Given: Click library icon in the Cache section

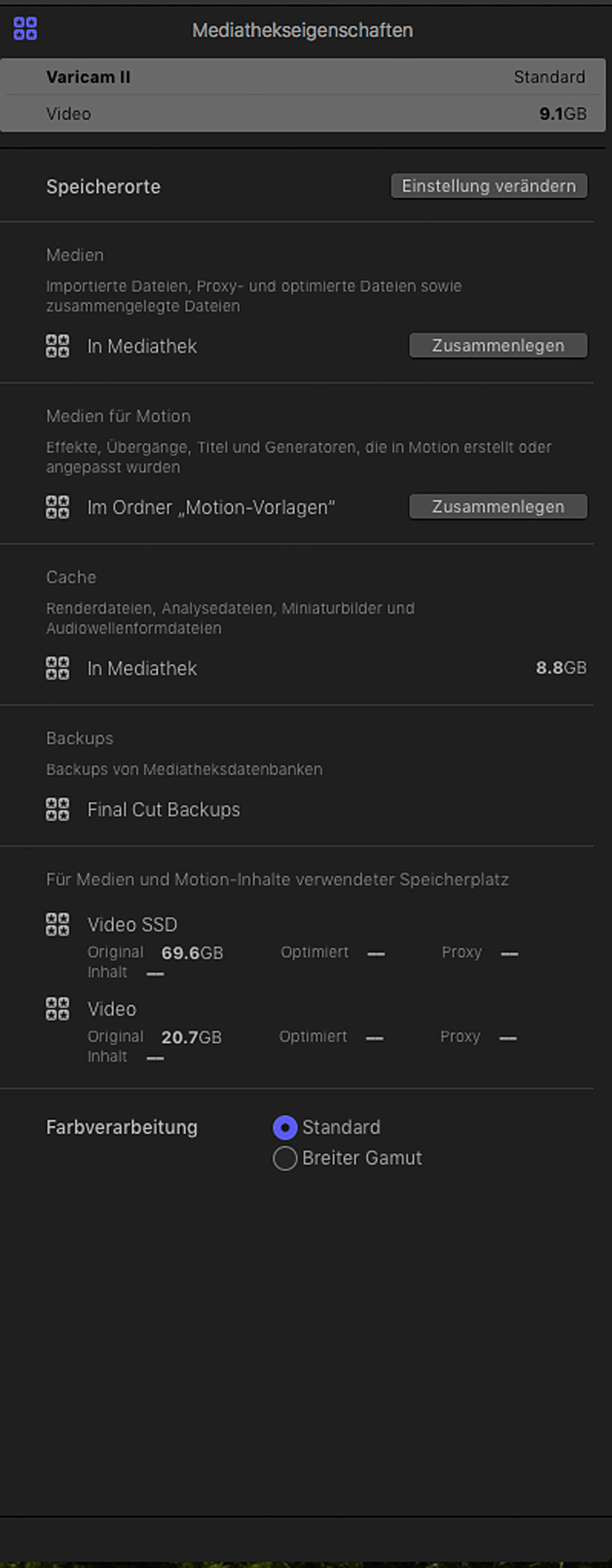Looking at the screenshot, I should click(57, 668).
